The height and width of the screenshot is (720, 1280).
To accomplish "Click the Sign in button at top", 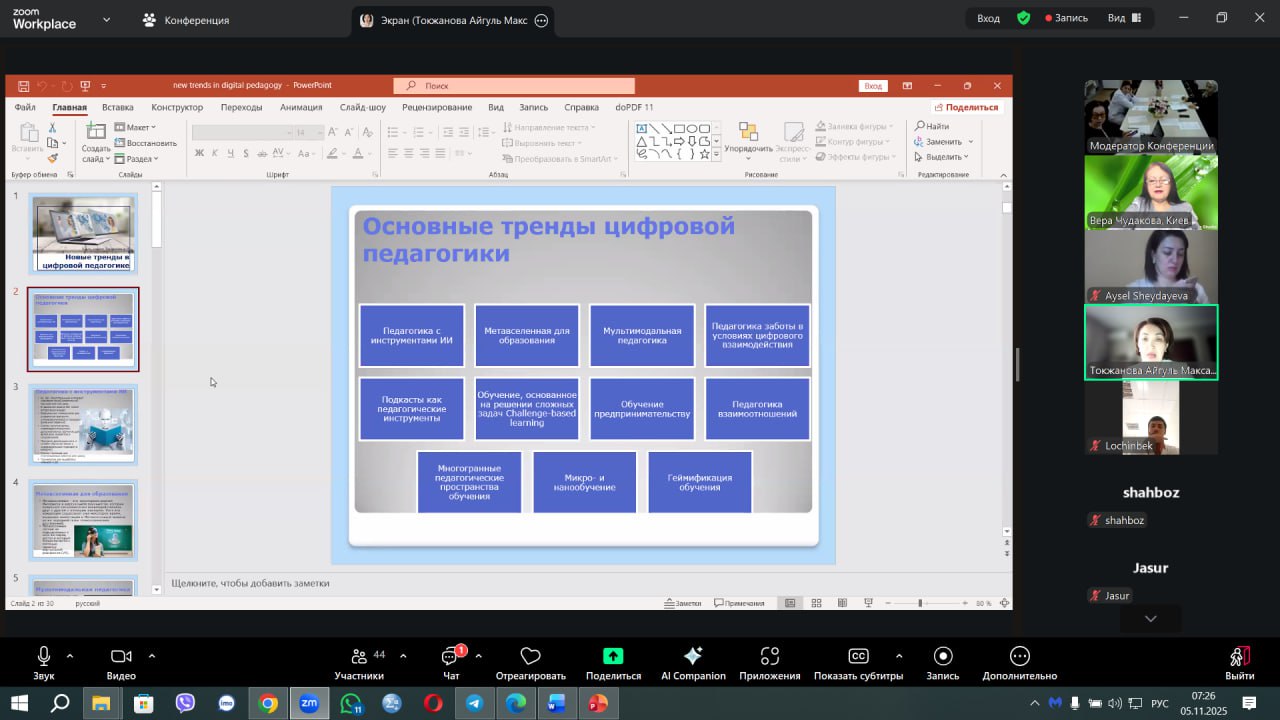I will pyautogui.click(x=988, y=18).
